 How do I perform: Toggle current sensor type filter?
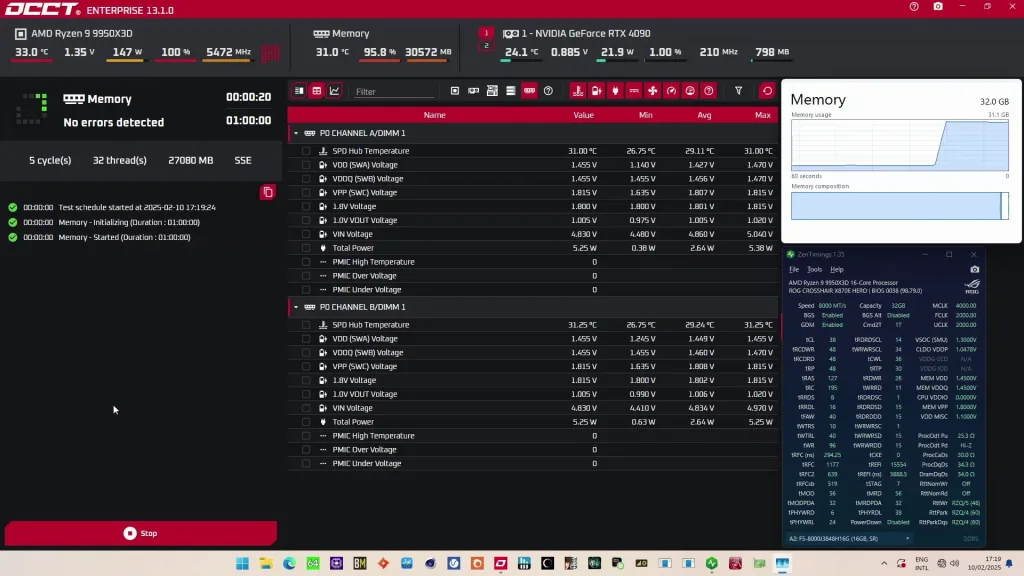pyautogui.click(x=634, y=91)
